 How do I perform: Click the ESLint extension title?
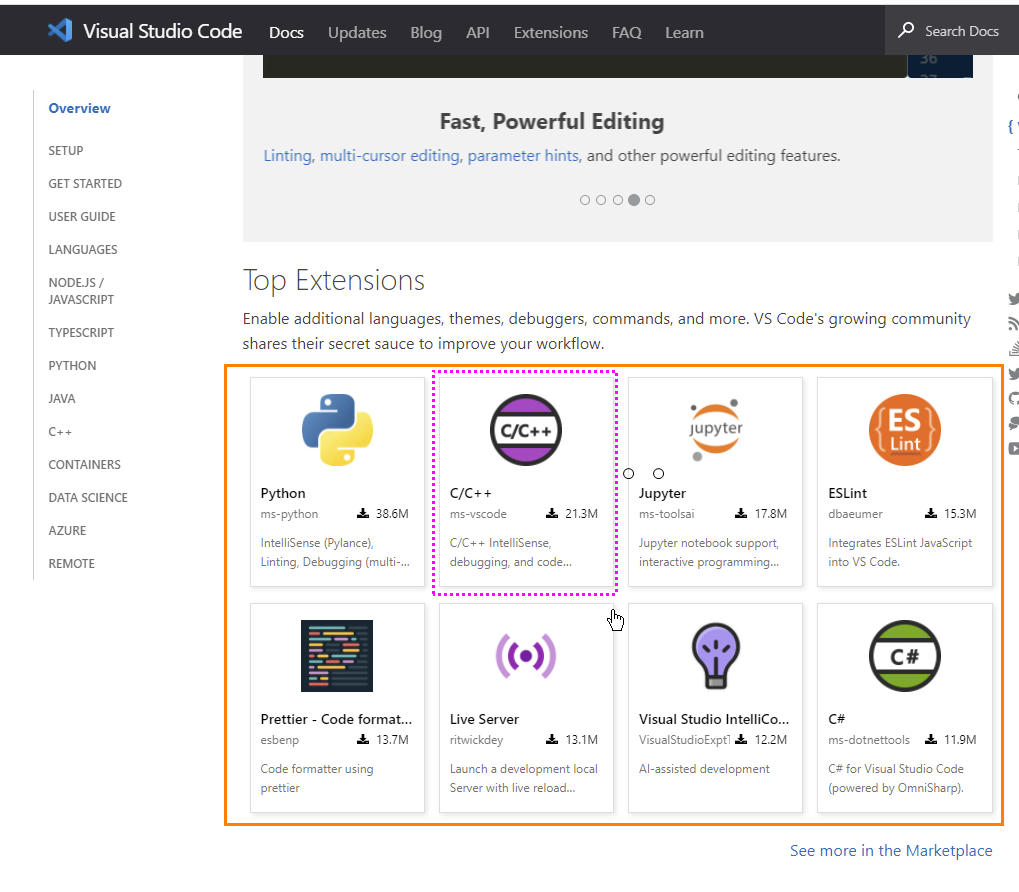[847, 493]
